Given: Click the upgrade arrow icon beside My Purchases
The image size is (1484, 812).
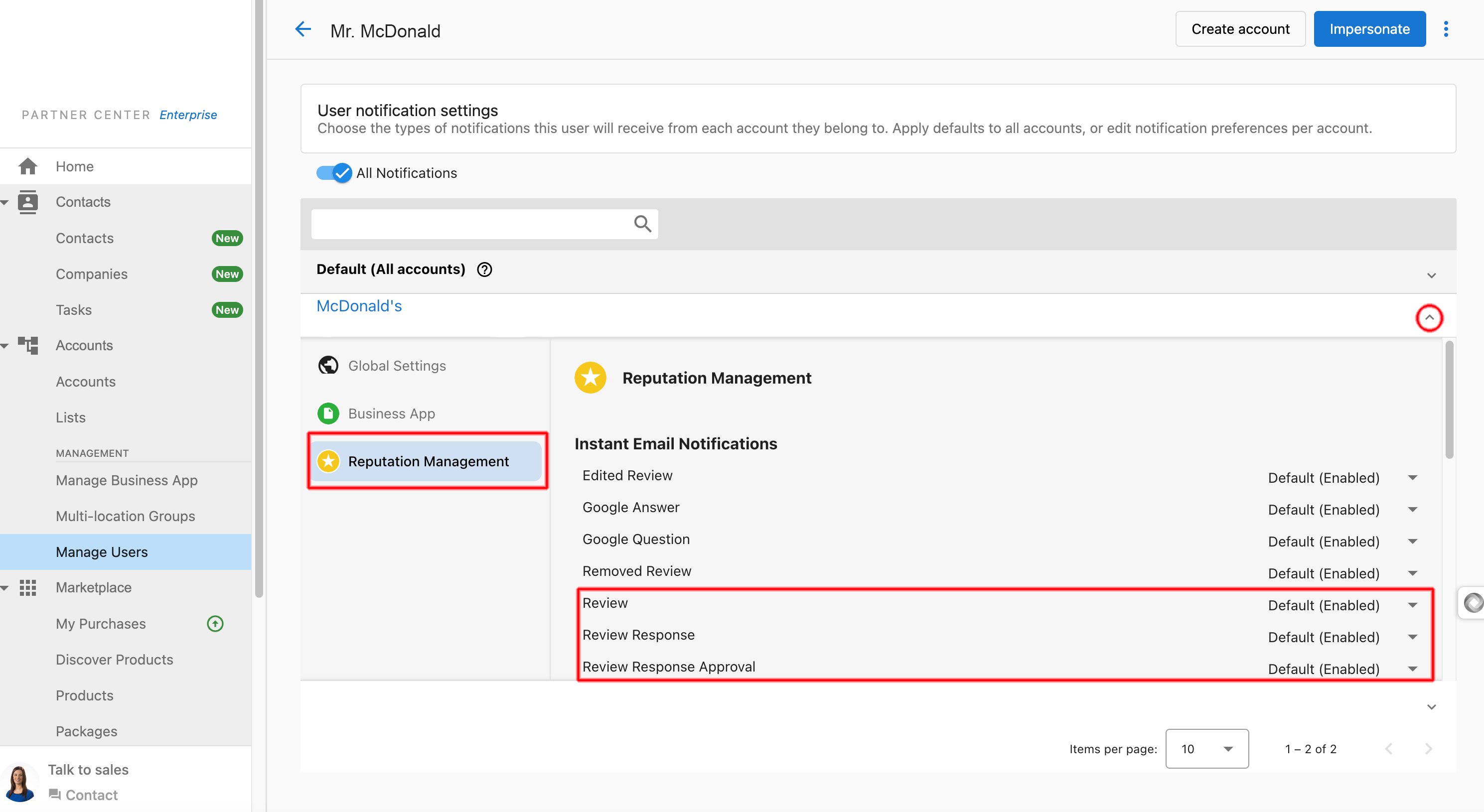Looking at the screenshot, I should [x=215, y=624].
